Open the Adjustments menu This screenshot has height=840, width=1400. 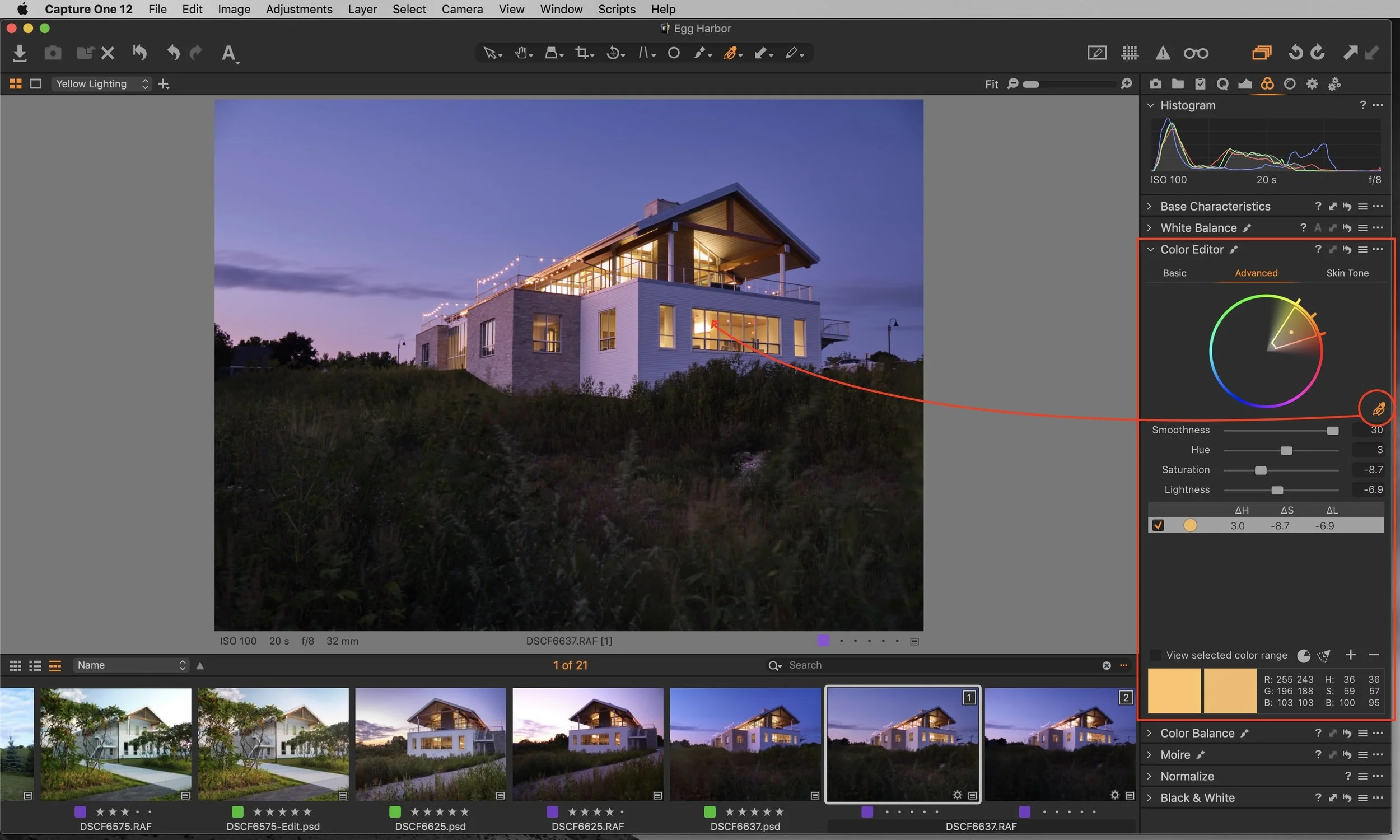[299, 9]
